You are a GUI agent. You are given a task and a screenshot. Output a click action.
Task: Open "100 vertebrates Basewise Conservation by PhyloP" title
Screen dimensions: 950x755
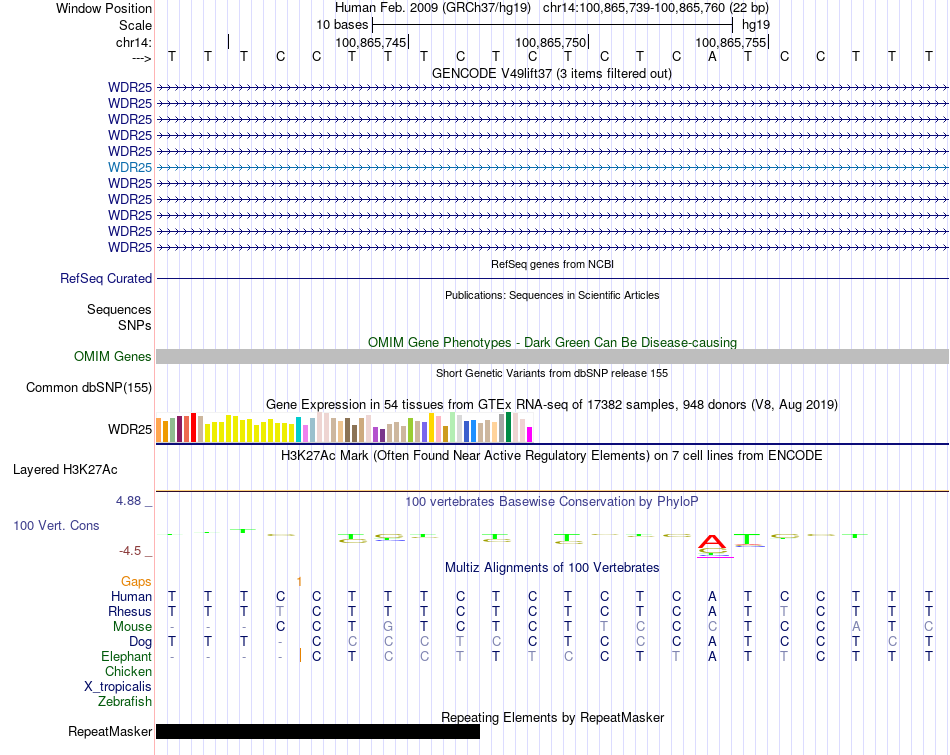click(551, 502)
